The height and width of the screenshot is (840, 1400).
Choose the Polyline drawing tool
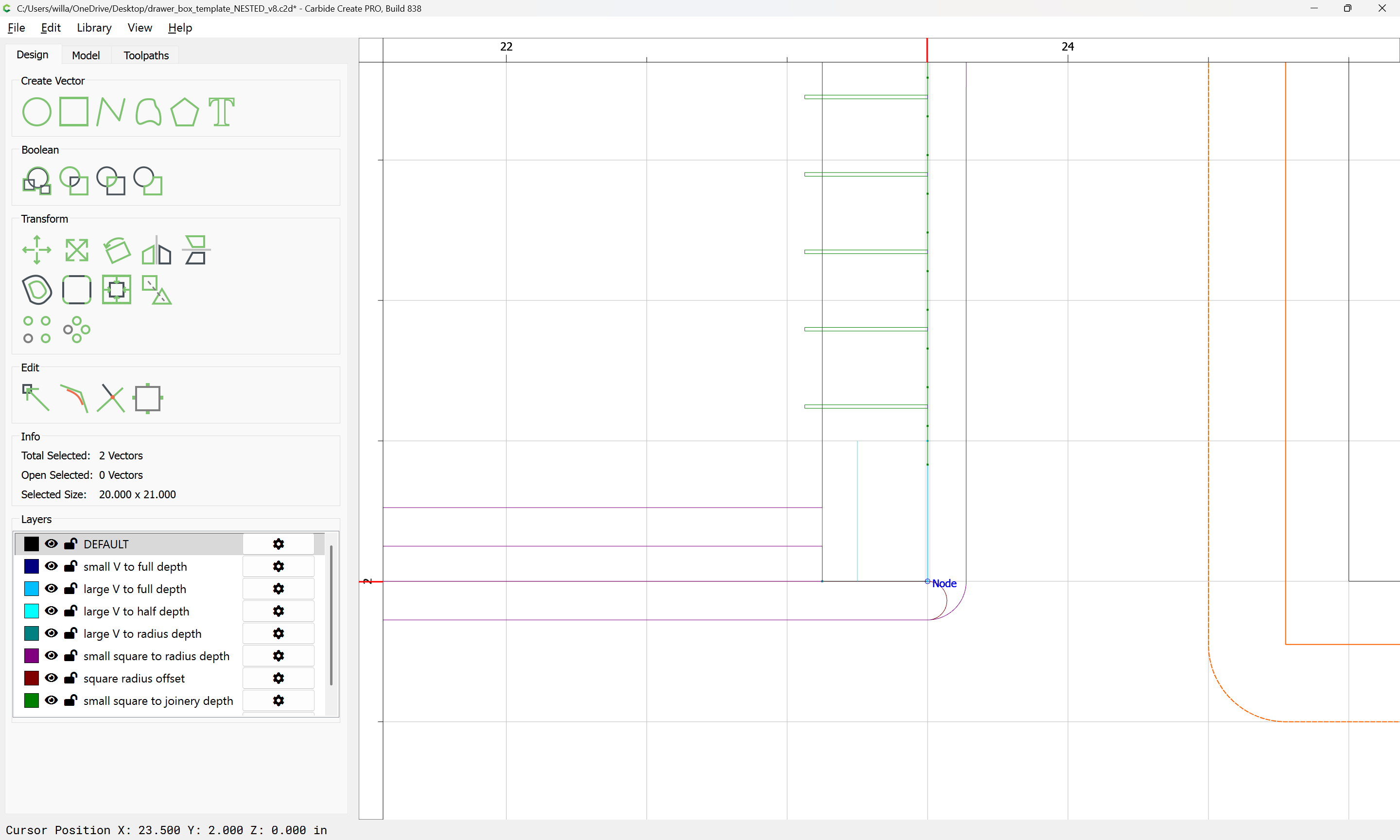pyautogui.click(x=110, y=111)
